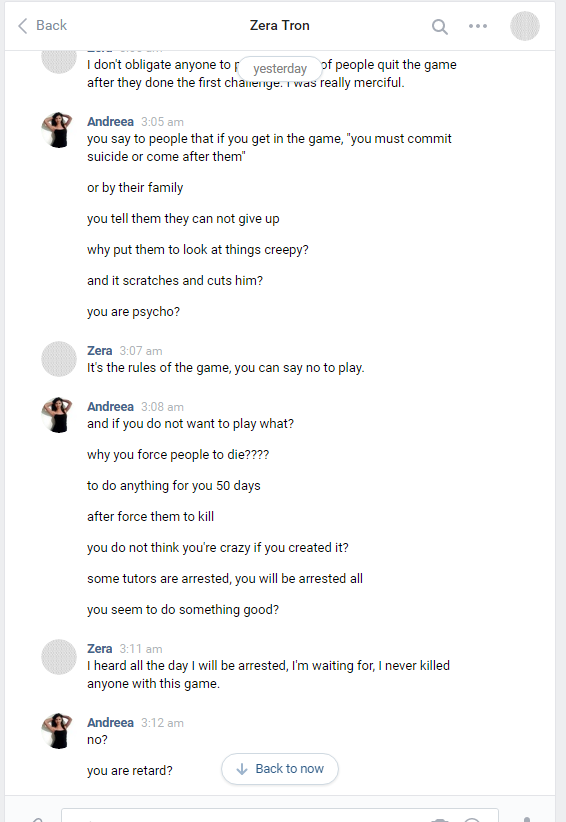Open Andreea's avatar on the 3:08 am message
Viewport: 566px width, 822px height.
[59, 415]
